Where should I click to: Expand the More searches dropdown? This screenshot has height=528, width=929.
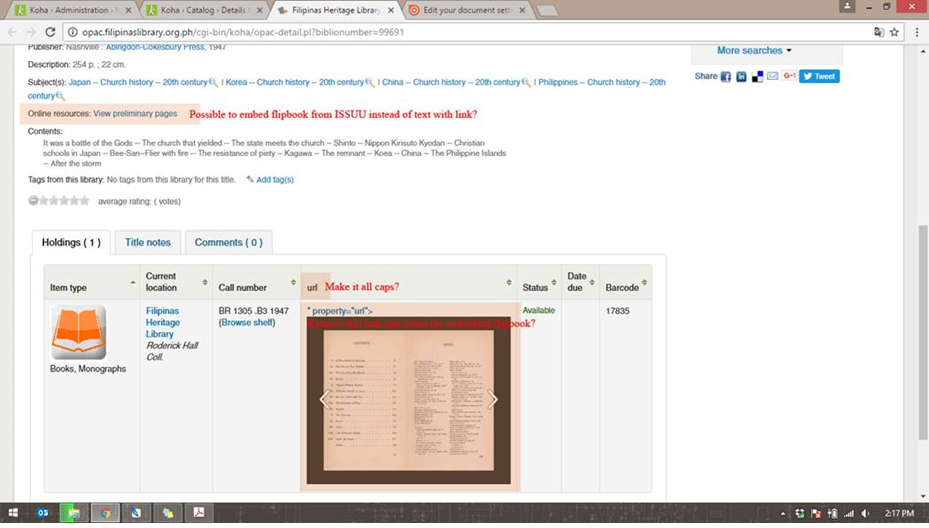pos(753,50)
